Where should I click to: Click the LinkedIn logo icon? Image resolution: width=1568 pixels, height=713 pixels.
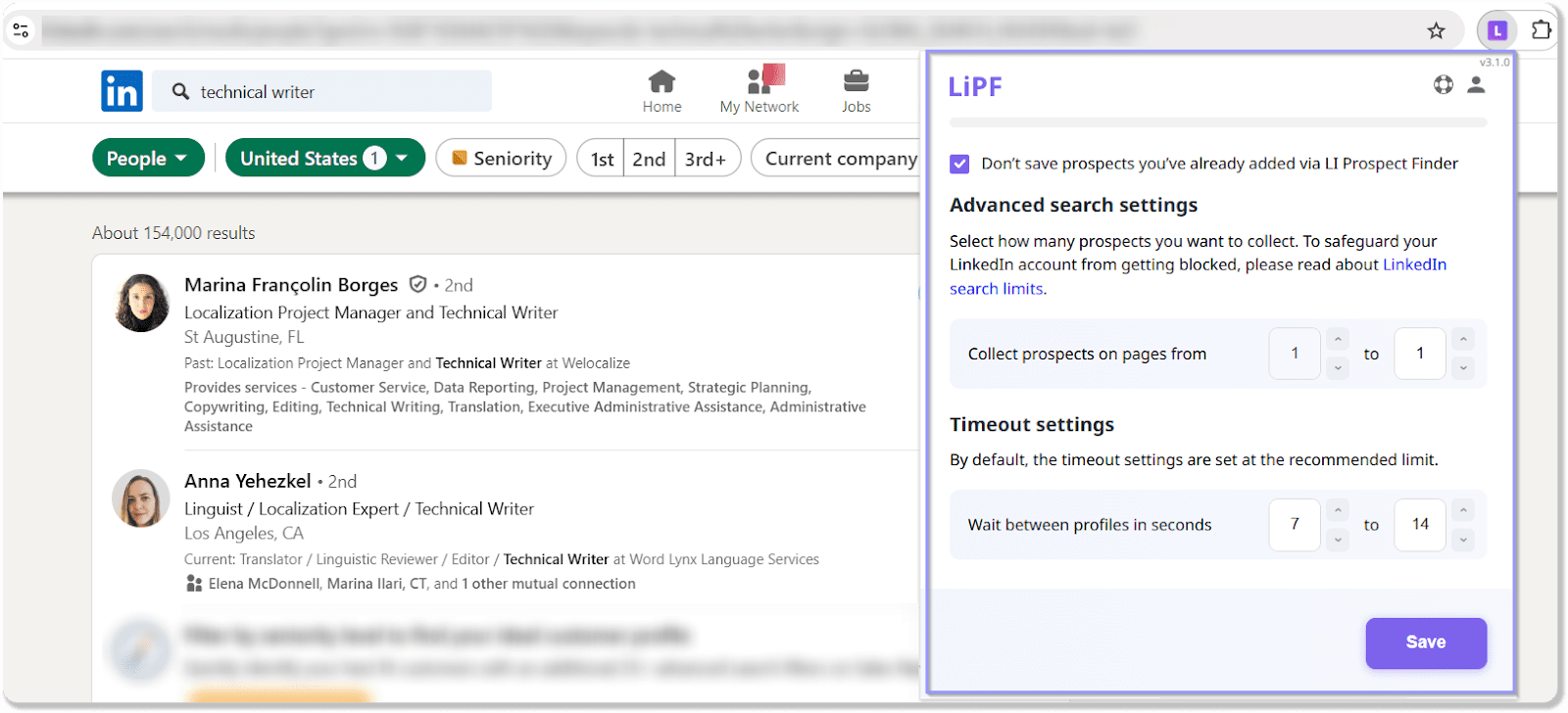(x=122, y=91)
